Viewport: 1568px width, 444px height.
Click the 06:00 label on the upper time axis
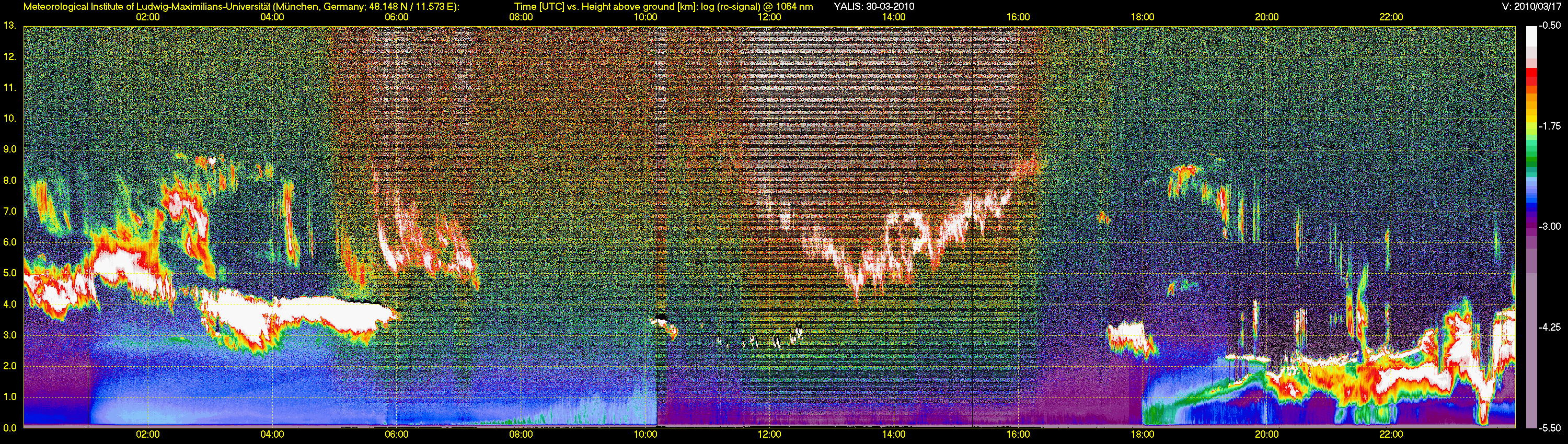click(397, 17)
